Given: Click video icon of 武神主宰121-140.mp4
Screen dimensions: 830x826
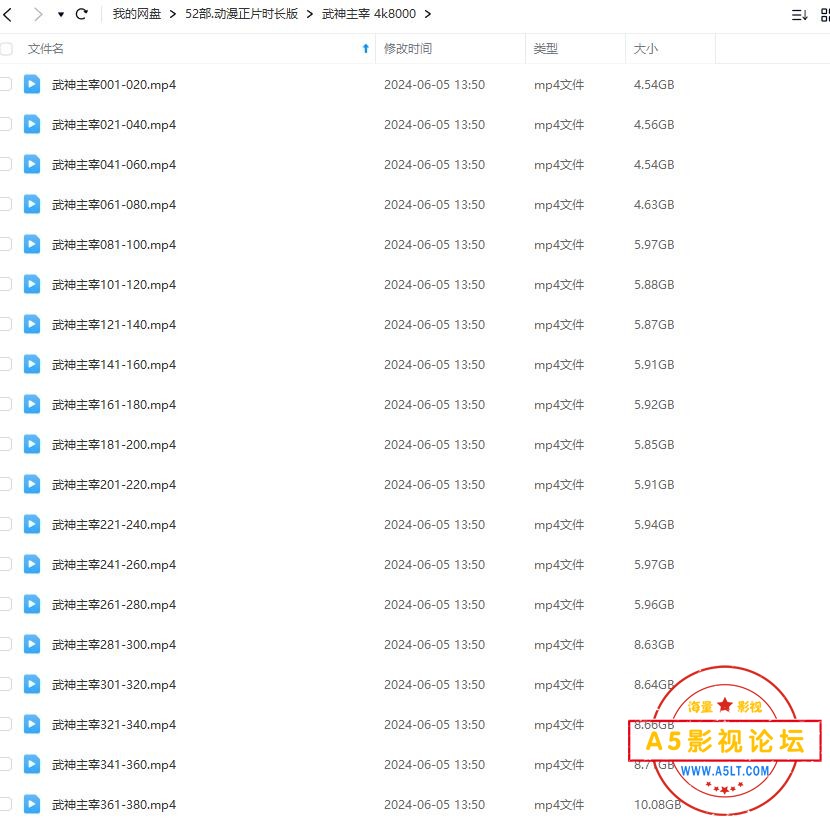Looking at the screenshot, I should coord(32,324).
